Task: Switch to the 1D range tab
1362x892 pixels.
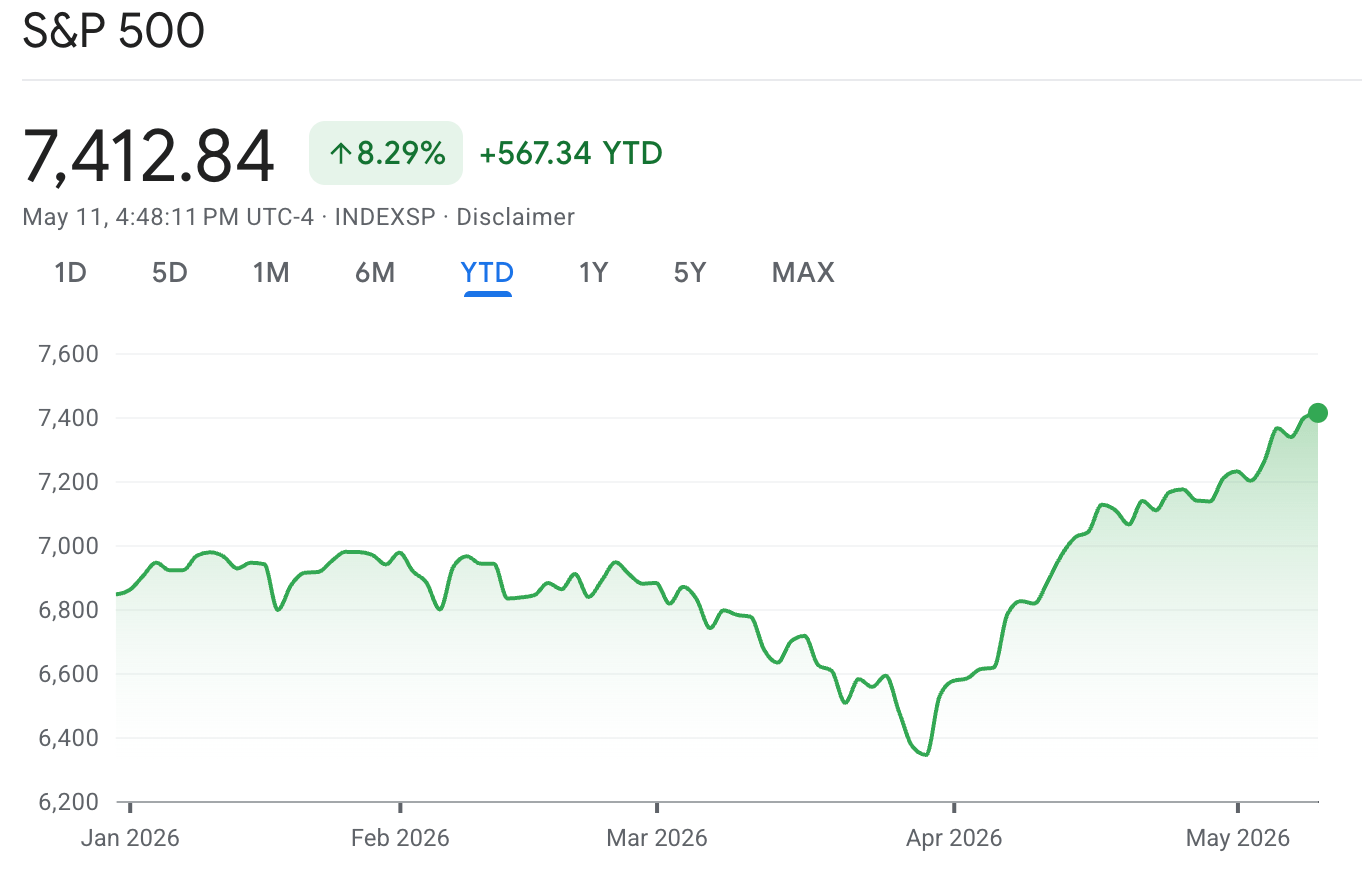Action: [x=70, y=272]
